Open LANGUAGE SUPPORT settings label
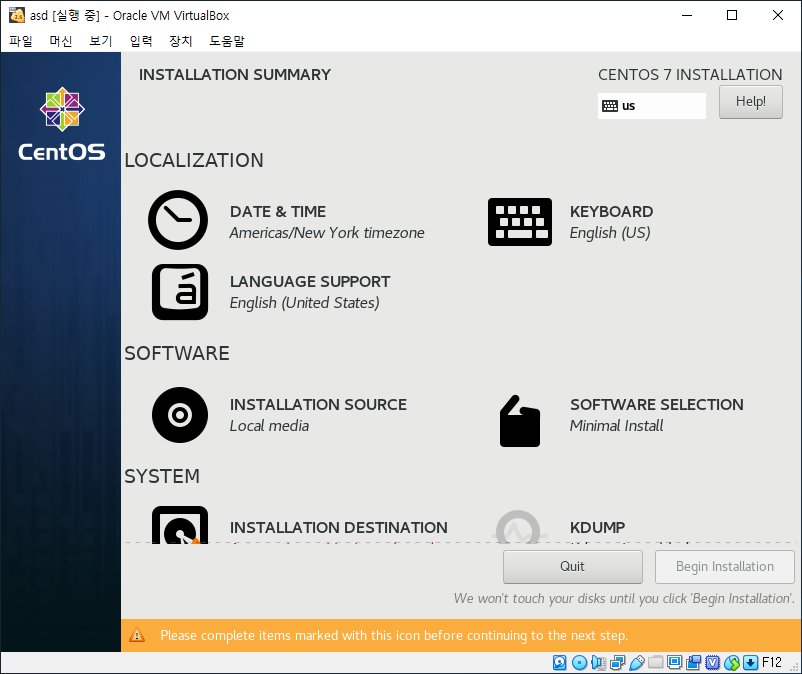The image size is (802, 674). point(310,282)
